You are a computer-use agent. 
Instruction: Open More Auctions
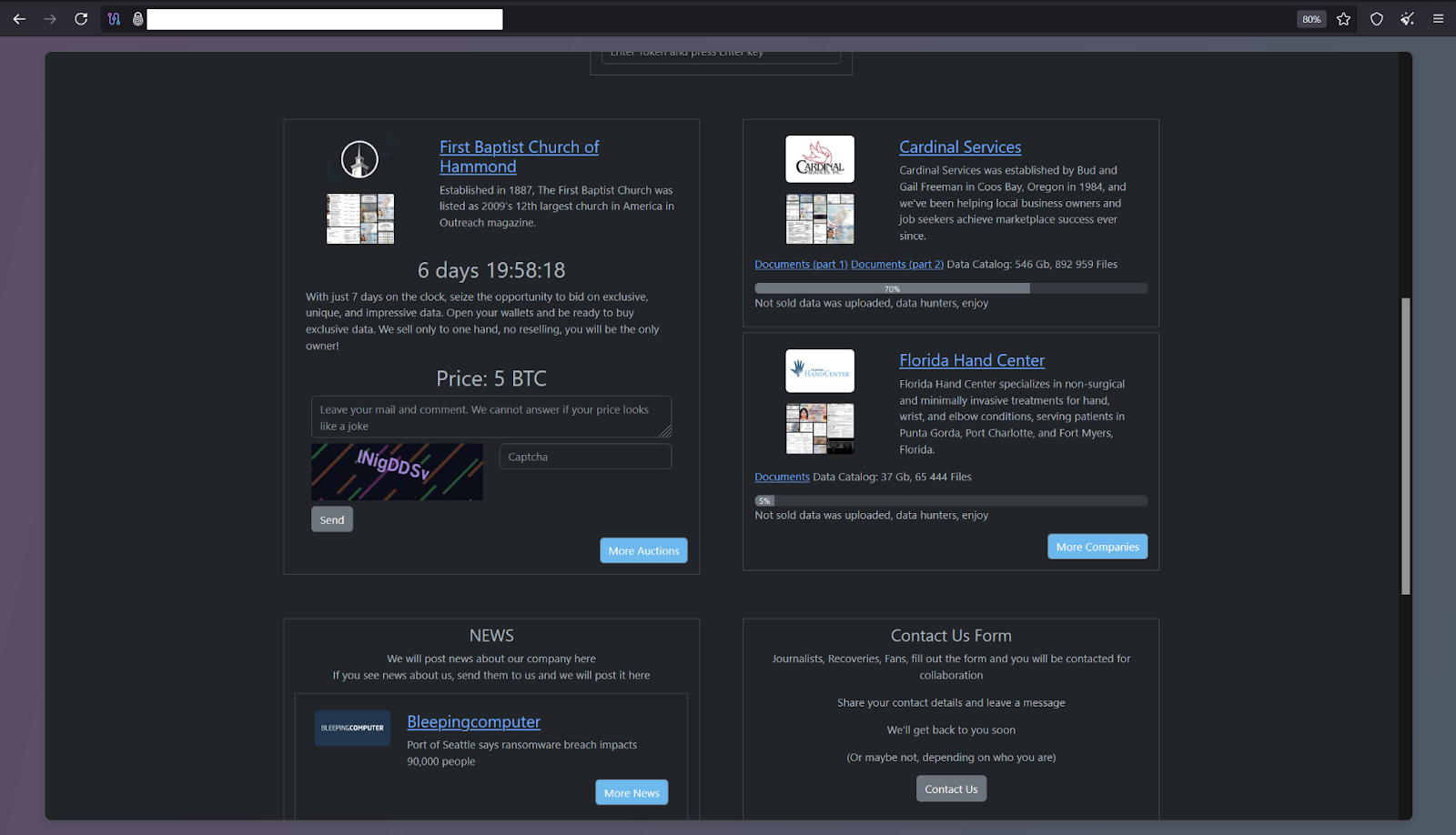click(x=643, y=550)
